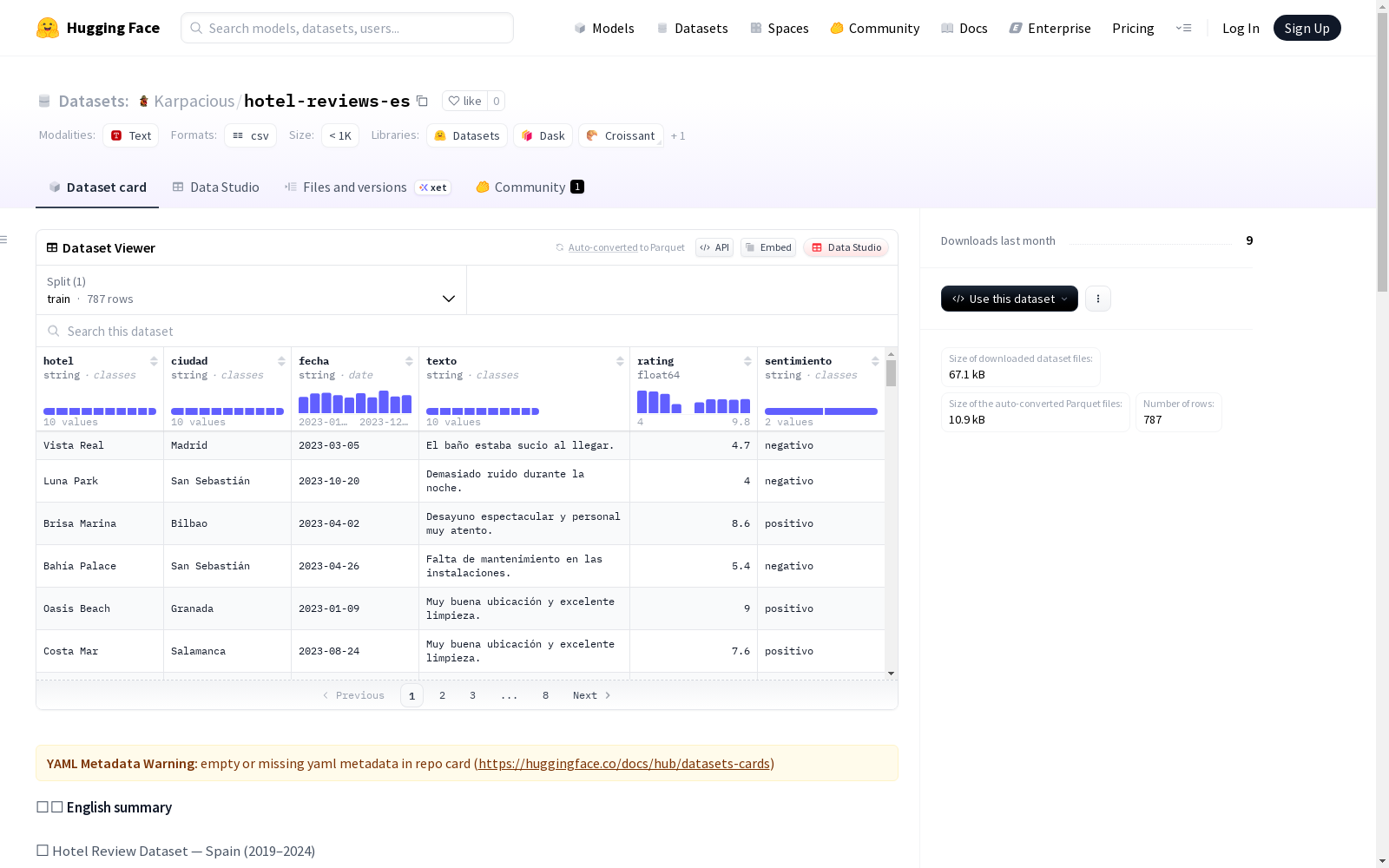Show the +1 more libraries
Viewport: 1389px width, 868px height.
[x=678, y=135]
